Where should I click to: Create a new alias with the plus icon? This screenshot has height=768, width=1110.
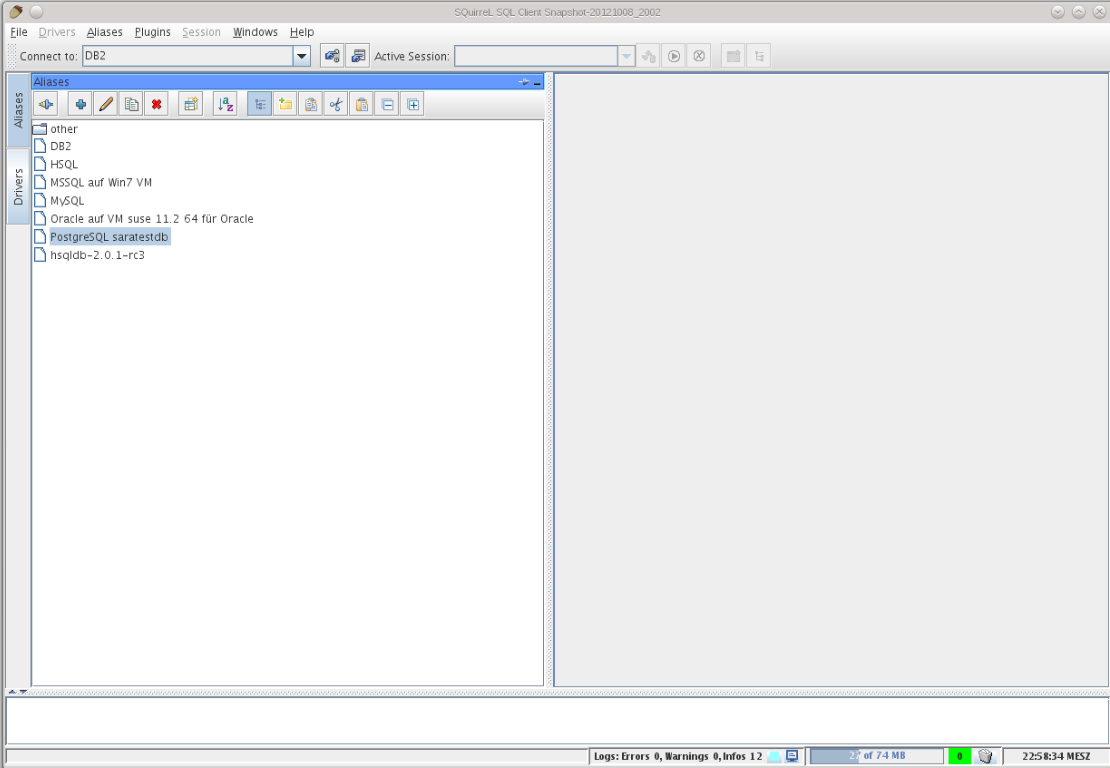tap(82, 103)
